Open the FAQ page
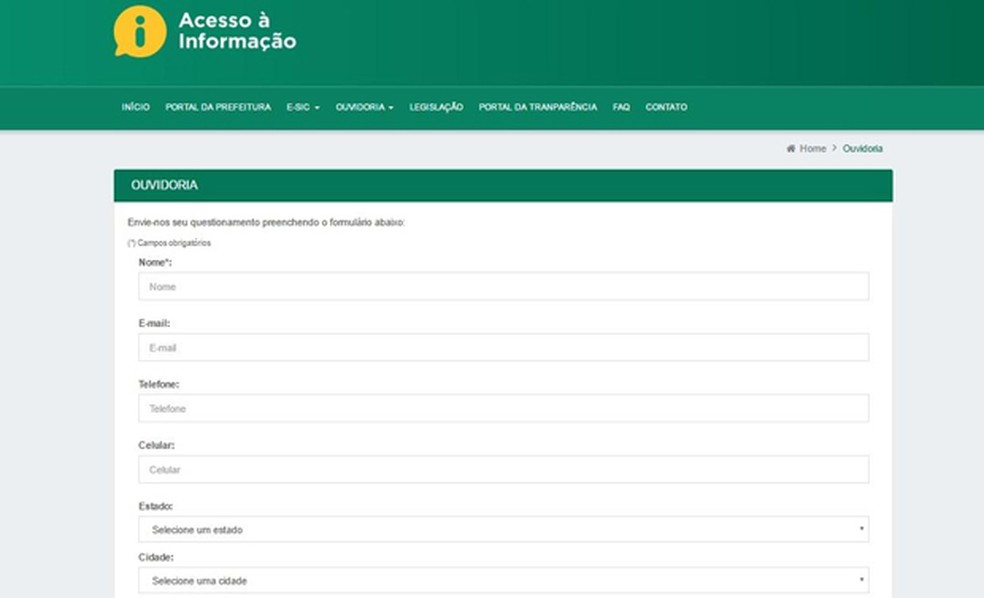 pyautogui.click(x=621, y=107)
